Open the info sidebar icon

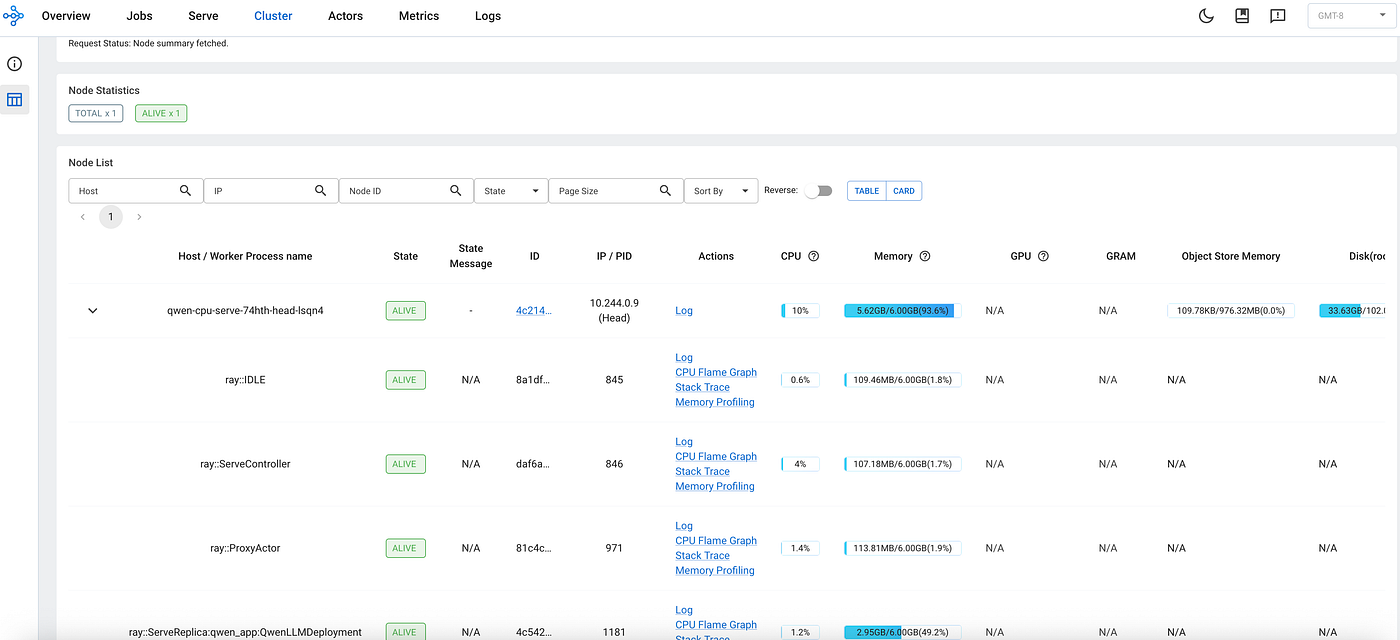(x=15, y=64)
